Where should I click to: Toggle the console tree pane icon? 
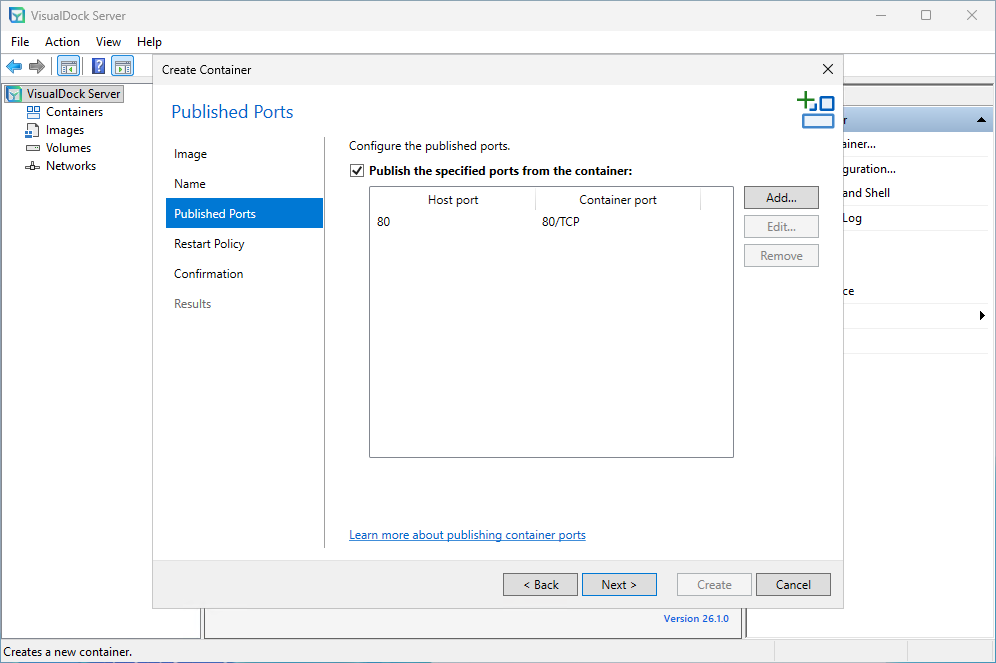tap(69, 66)
